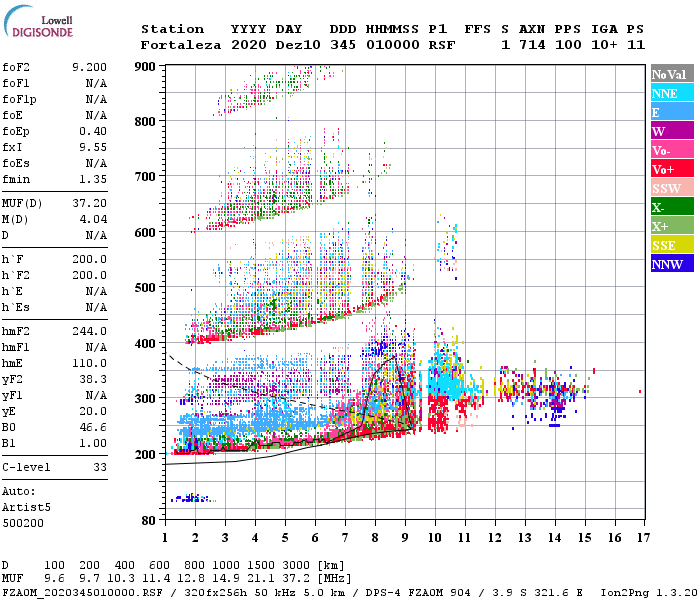Click the Ion2Png 1.3.20 version text
The height and width of the screenshot is (600, 700).
point(649,593)
